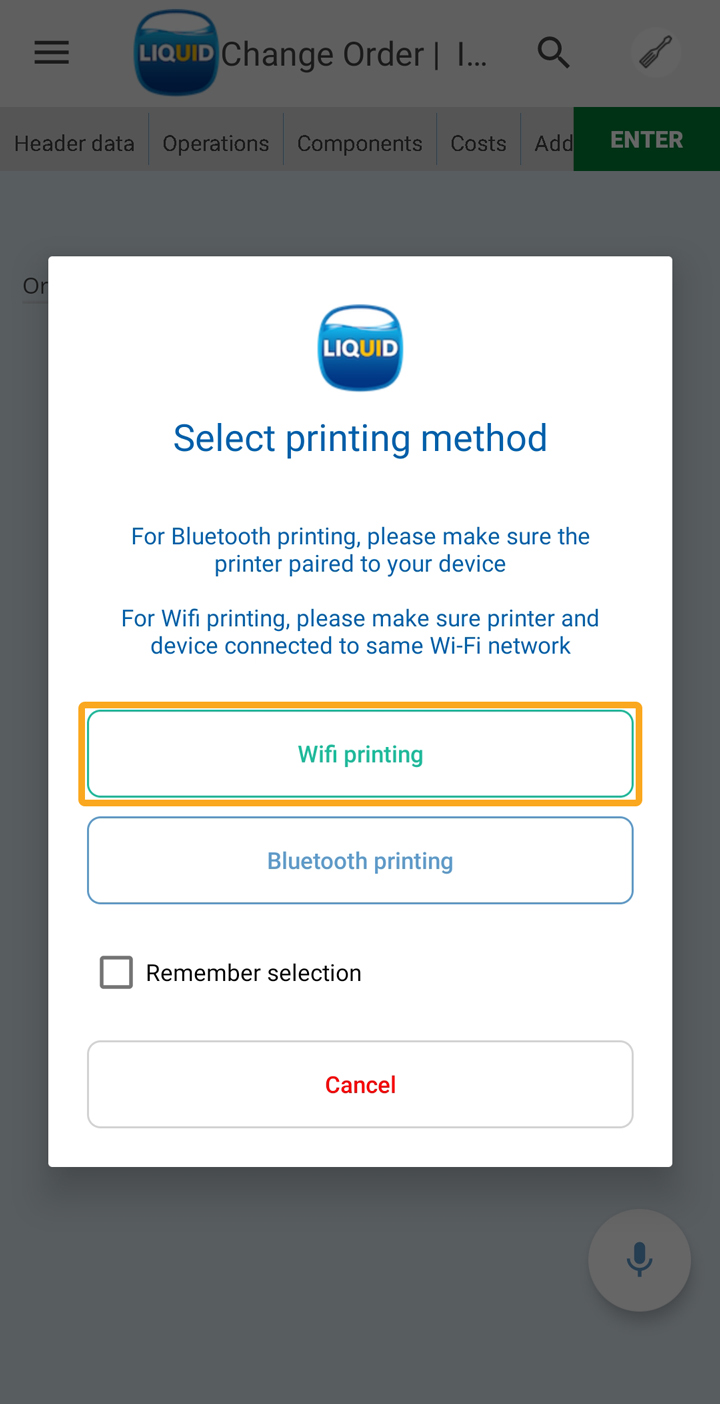
Task: Open search with the magnifier icon
Action: tap(554, 53)
